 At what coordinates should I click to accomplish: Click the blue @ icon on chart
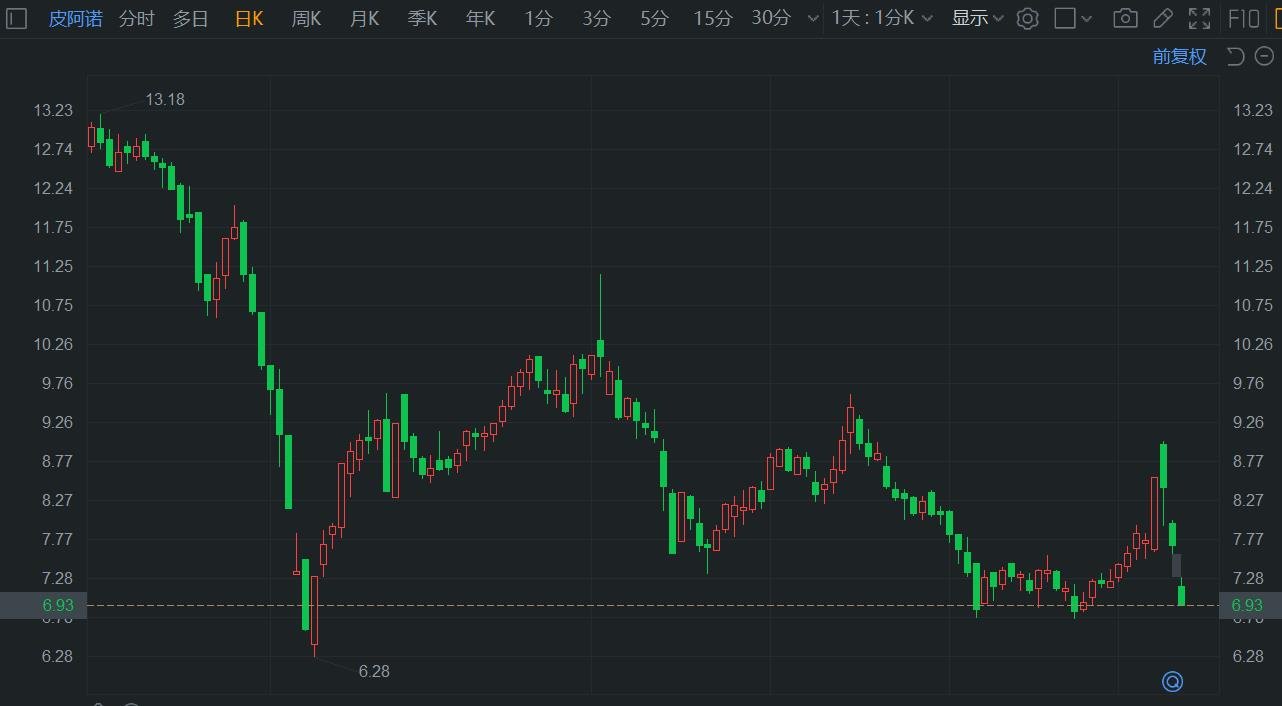click(x=1172, y=681)
